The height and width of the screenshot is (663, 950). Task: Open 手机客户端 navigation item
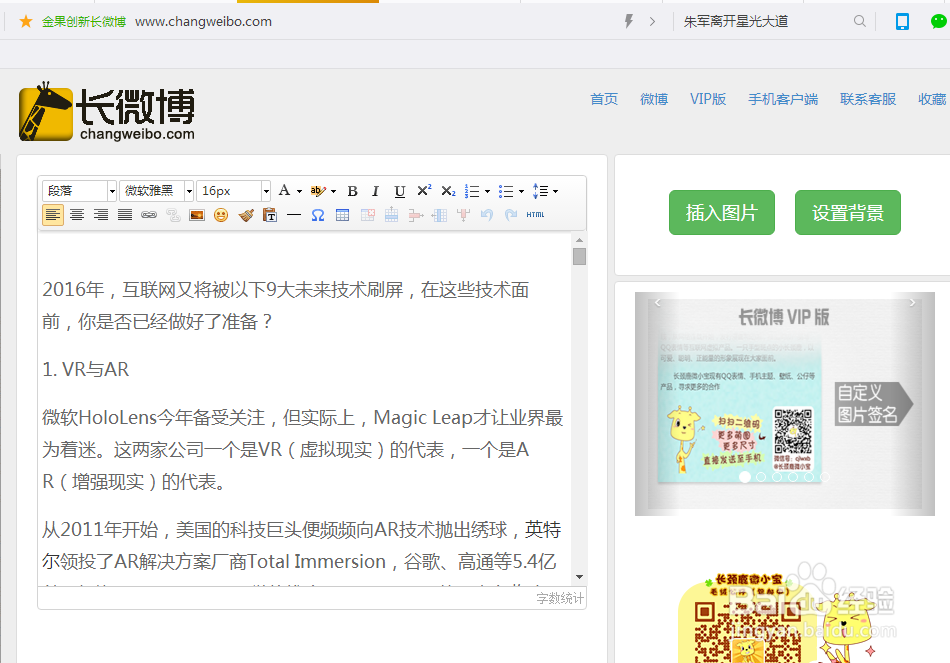point(783,99)
